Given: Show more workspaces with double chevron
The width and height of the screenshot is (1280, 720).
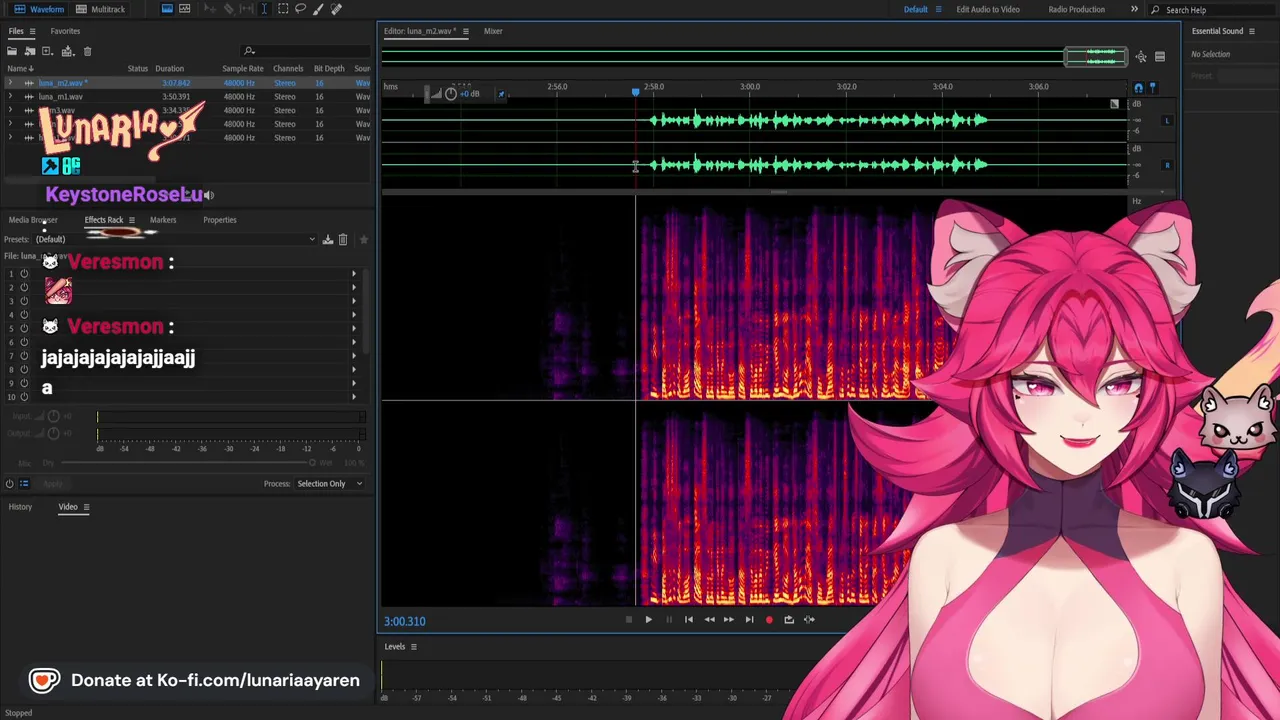Looking at the screenshot, I should pyautogui.click(x=1134, y=9).
